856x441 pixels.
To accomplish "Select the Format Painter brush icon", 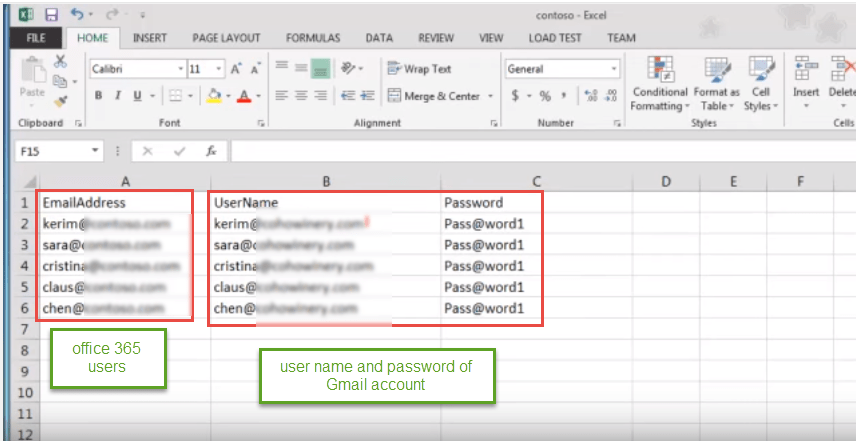I will [61, 102].
